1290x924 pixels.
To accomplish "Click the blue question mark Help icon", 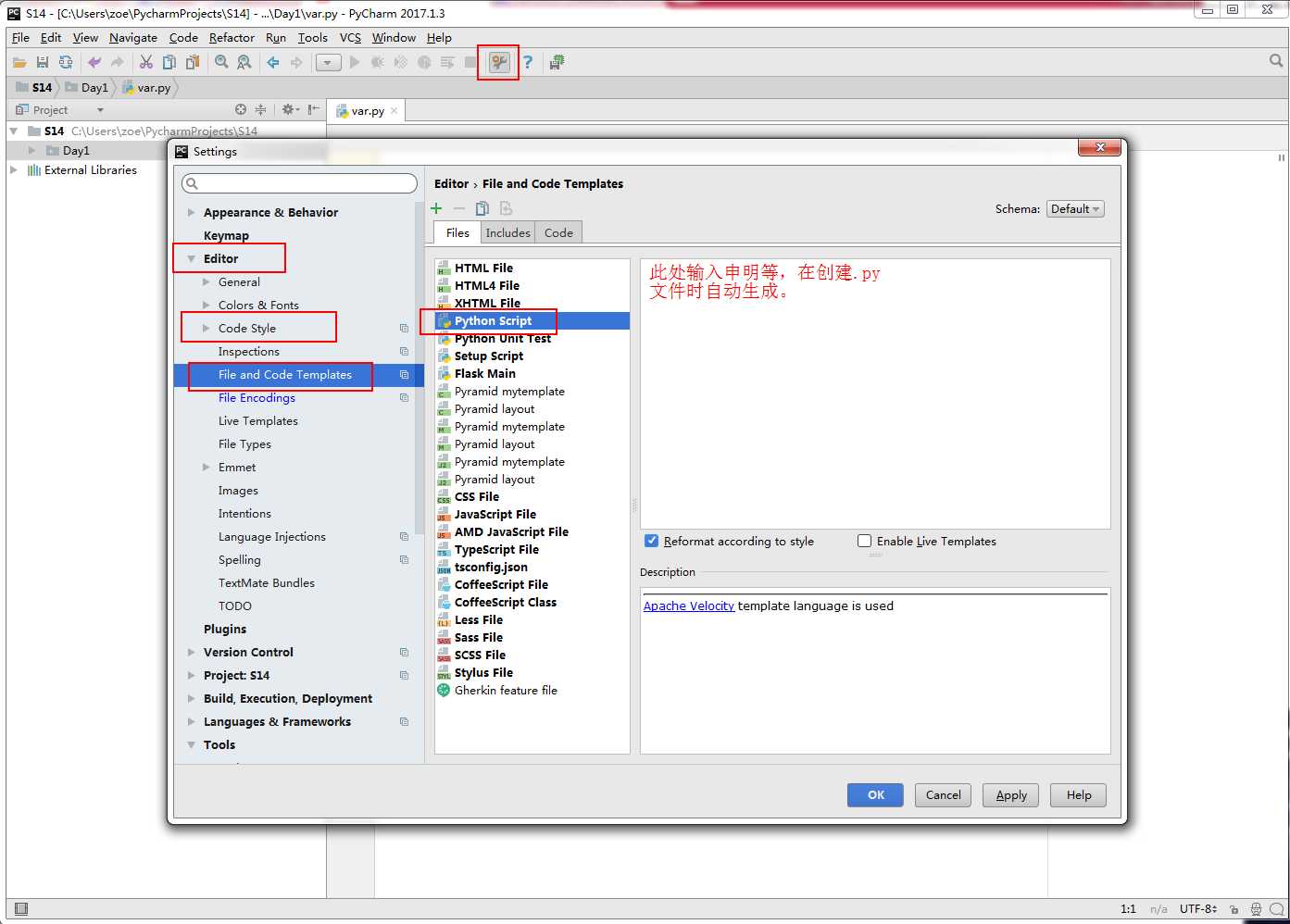I will pyautogui.click(x=528, y=62).
